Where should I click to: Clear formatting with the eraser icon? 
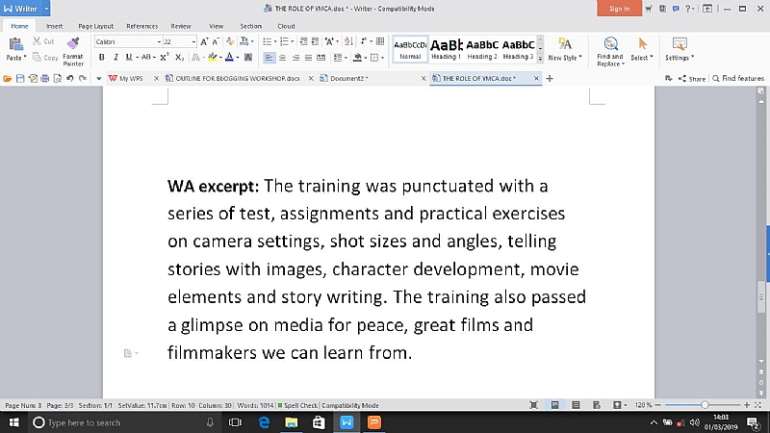click(229, 42)
